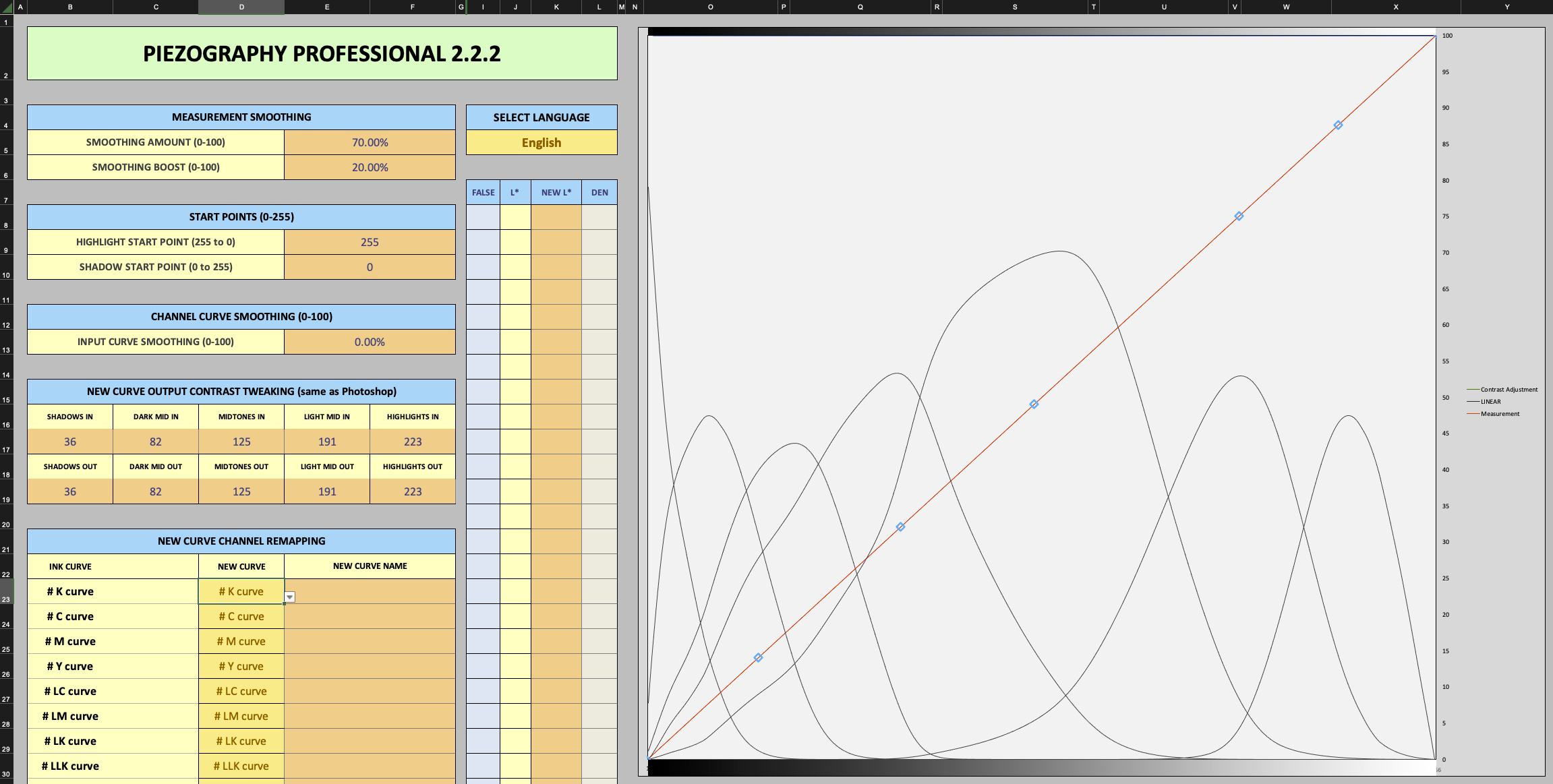The height and width of the screenshot is (784, 1553).
Task: Select Light Mid Out value 191
Action: [327, 491]
